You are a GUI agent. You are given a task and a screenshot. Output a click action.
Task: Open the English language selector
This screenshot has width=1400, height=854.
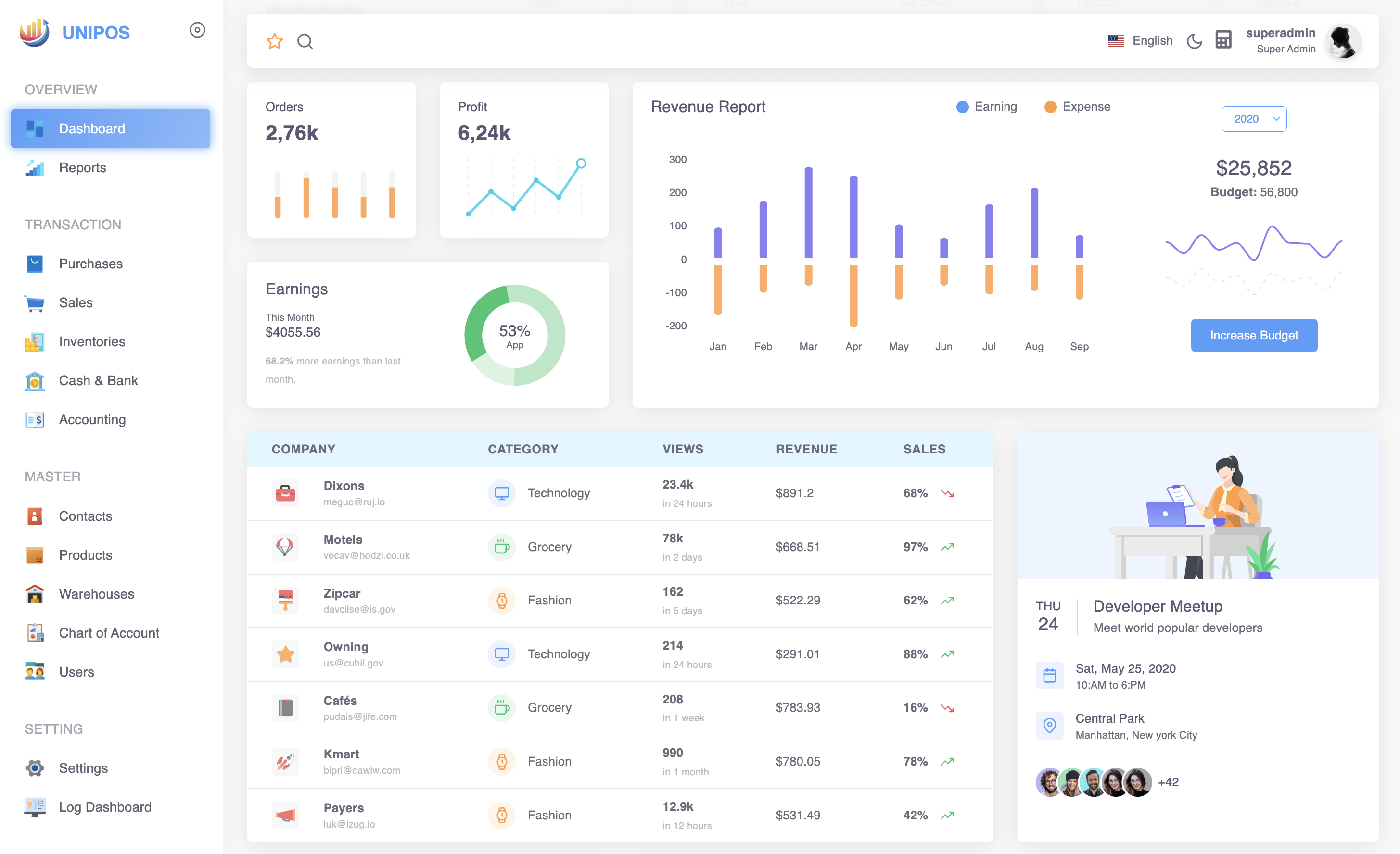pos(1140,41)
